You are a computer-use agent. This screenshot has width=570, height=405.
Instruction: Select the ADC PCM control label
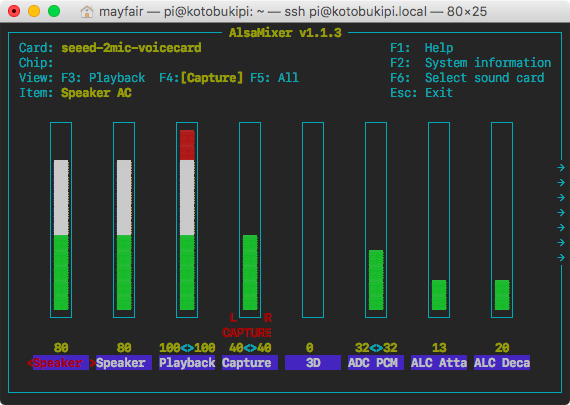[376, 363]
